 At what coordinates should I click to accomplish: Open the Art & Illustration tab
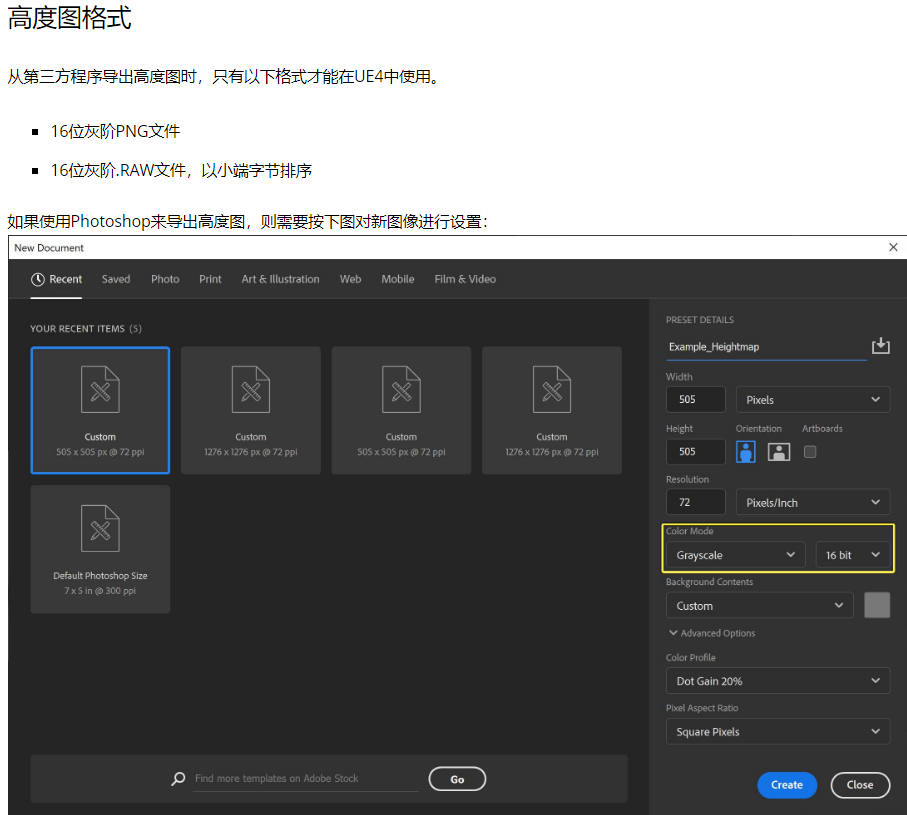[x=280, y=279]
